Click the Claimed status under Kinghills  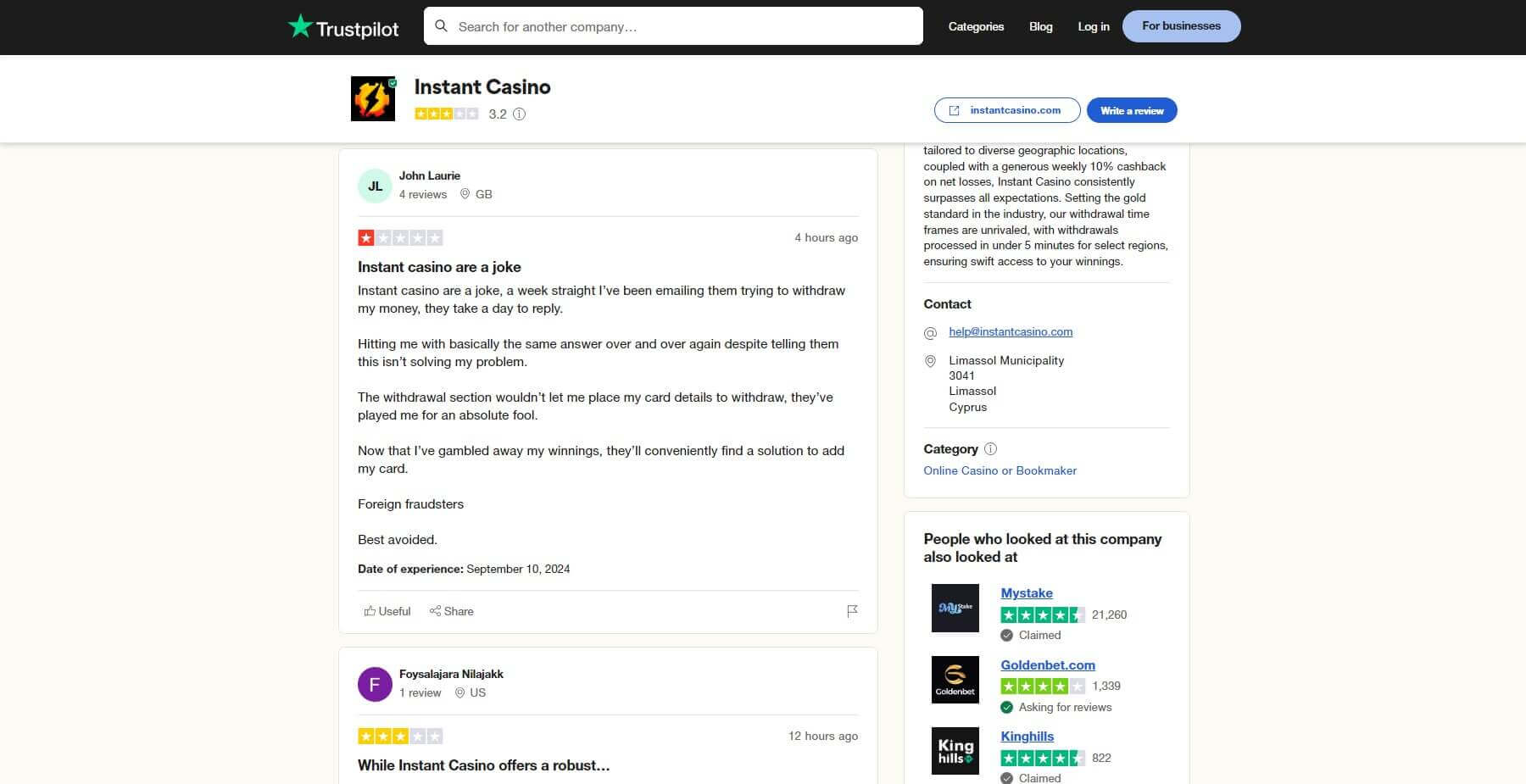pos(1006,777)
